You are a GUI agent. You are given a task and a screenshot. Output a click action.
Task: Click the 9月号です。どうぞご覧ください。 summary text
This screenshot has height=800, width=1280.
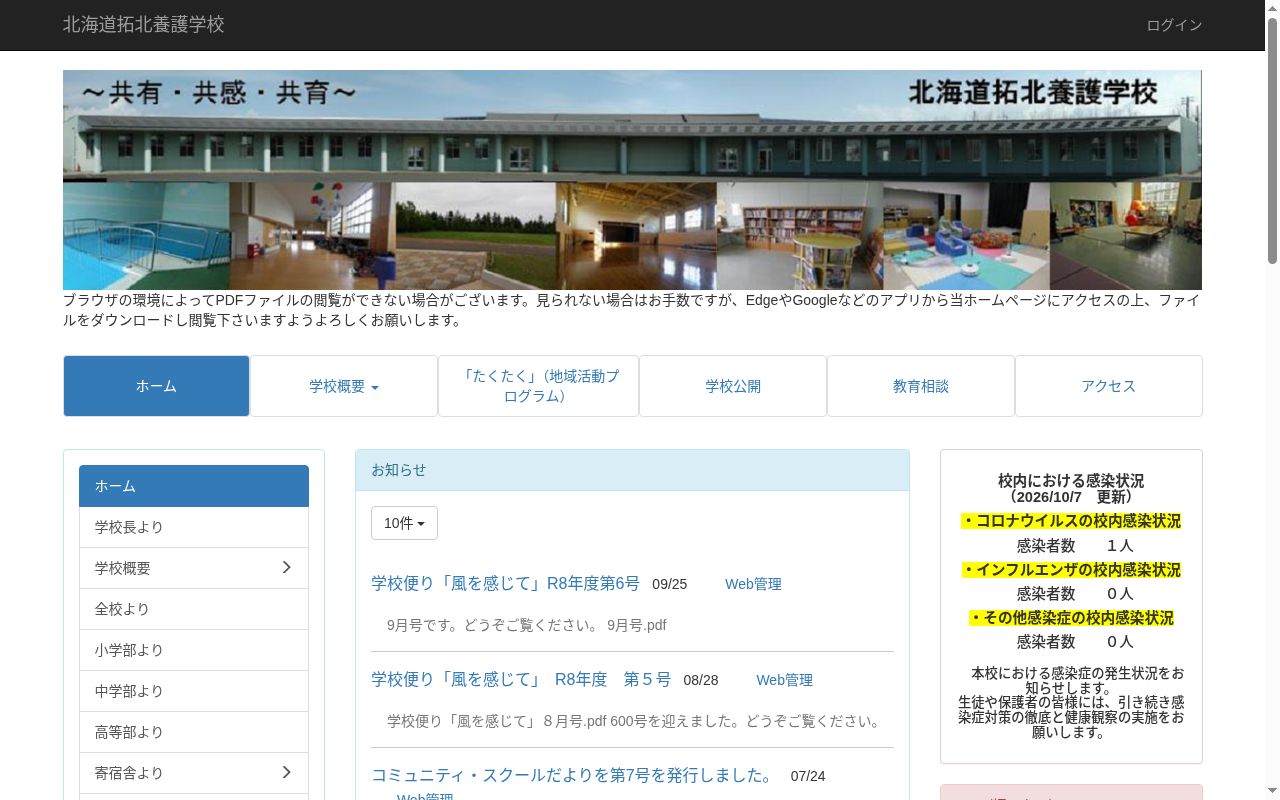tap(495, 625)
